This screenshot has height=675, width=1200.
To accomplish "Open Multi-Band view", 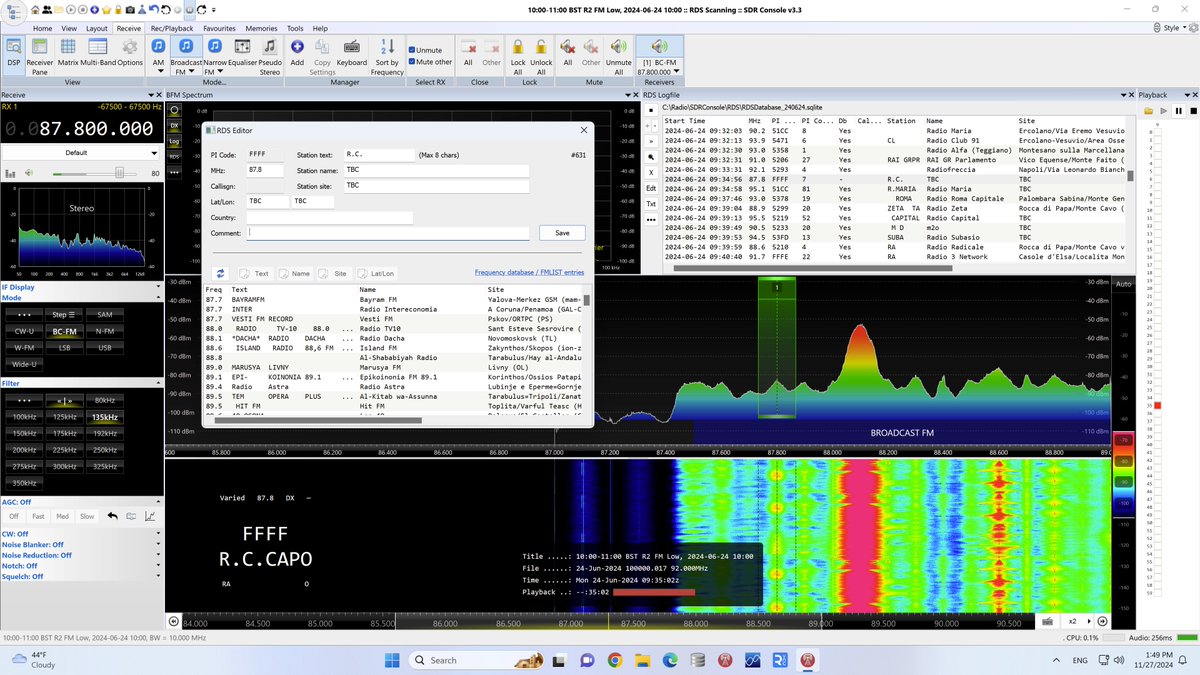I will (98, 55).
